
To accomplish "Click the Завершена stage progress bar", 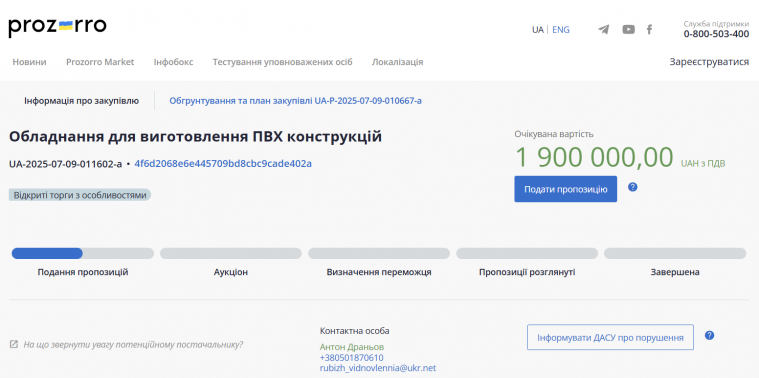I will click(x=675, y=254).
